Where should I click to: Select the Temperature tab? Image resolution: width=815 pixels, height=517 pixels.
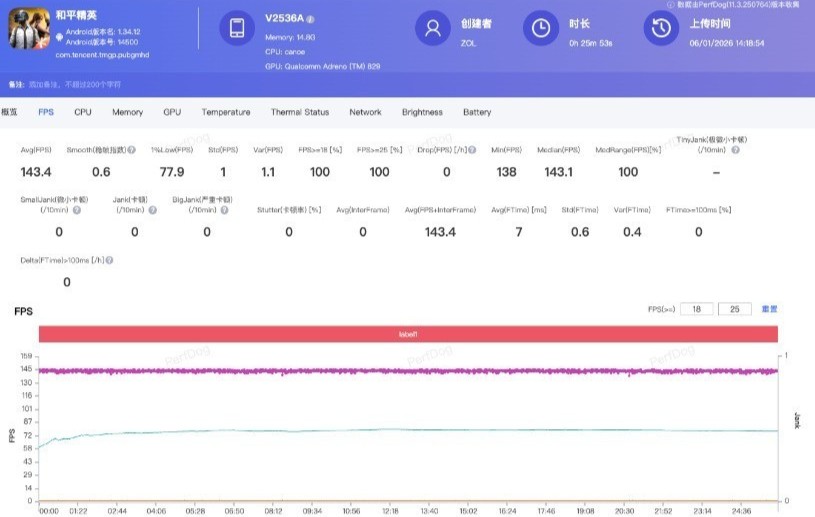coord(226,112)
